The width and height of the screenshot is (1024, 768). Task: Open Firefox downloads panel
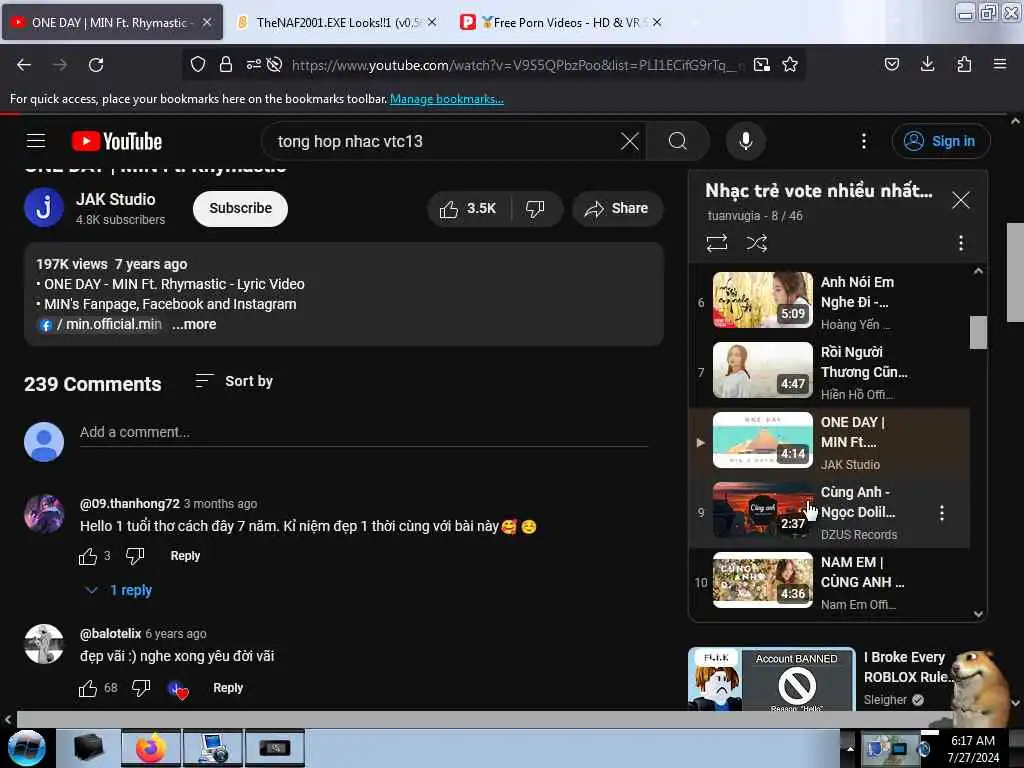(x=927, y=65)
